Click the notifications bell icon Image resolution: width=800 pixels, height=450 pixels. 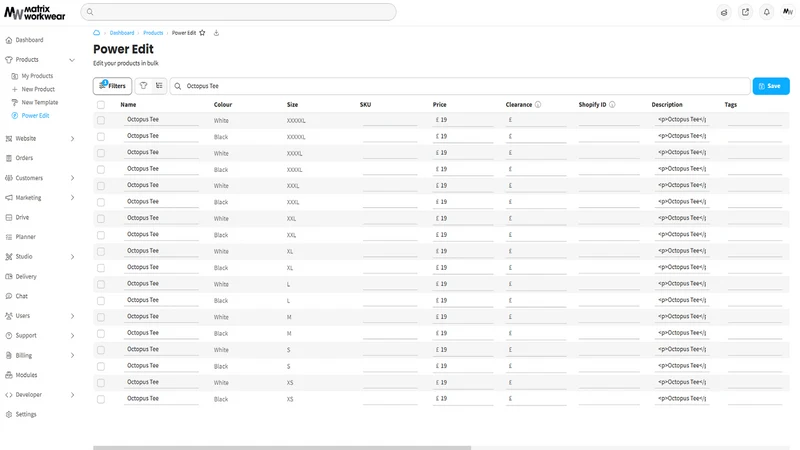766,12
